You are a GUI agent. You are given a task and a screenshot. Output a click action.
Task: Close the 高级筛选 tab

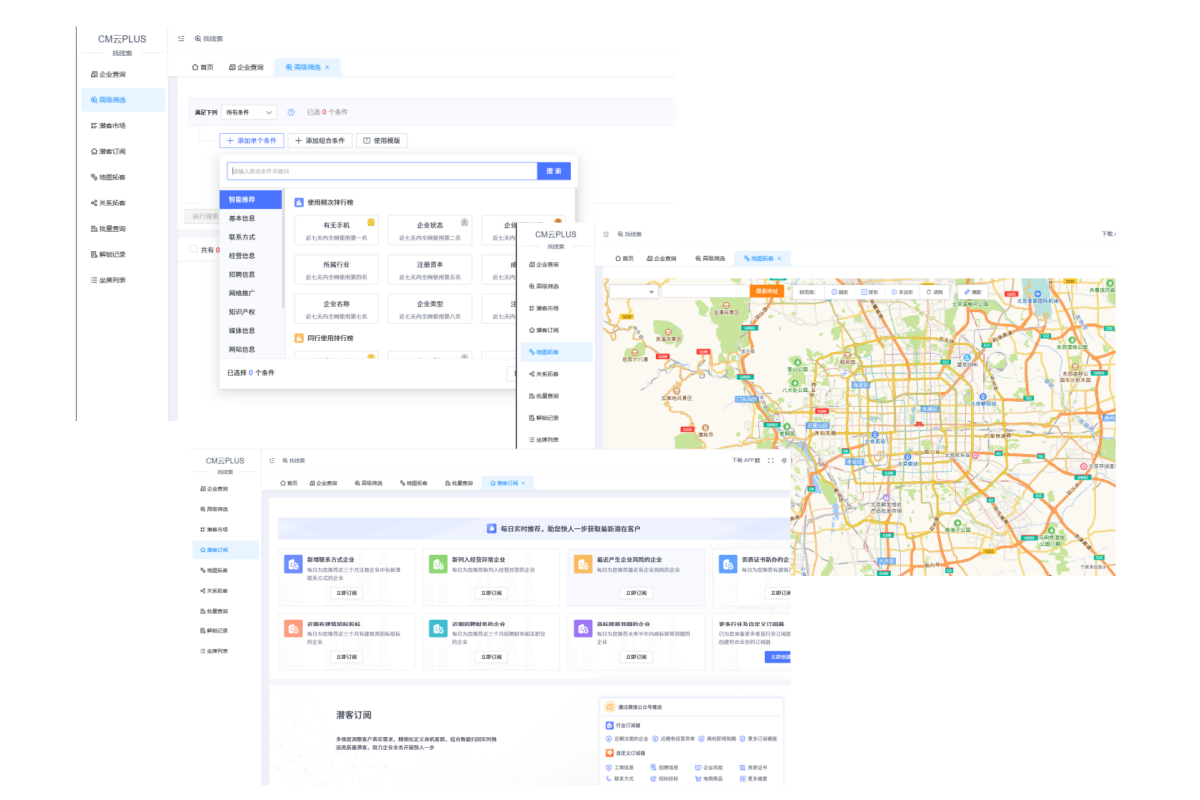[327, 67]
